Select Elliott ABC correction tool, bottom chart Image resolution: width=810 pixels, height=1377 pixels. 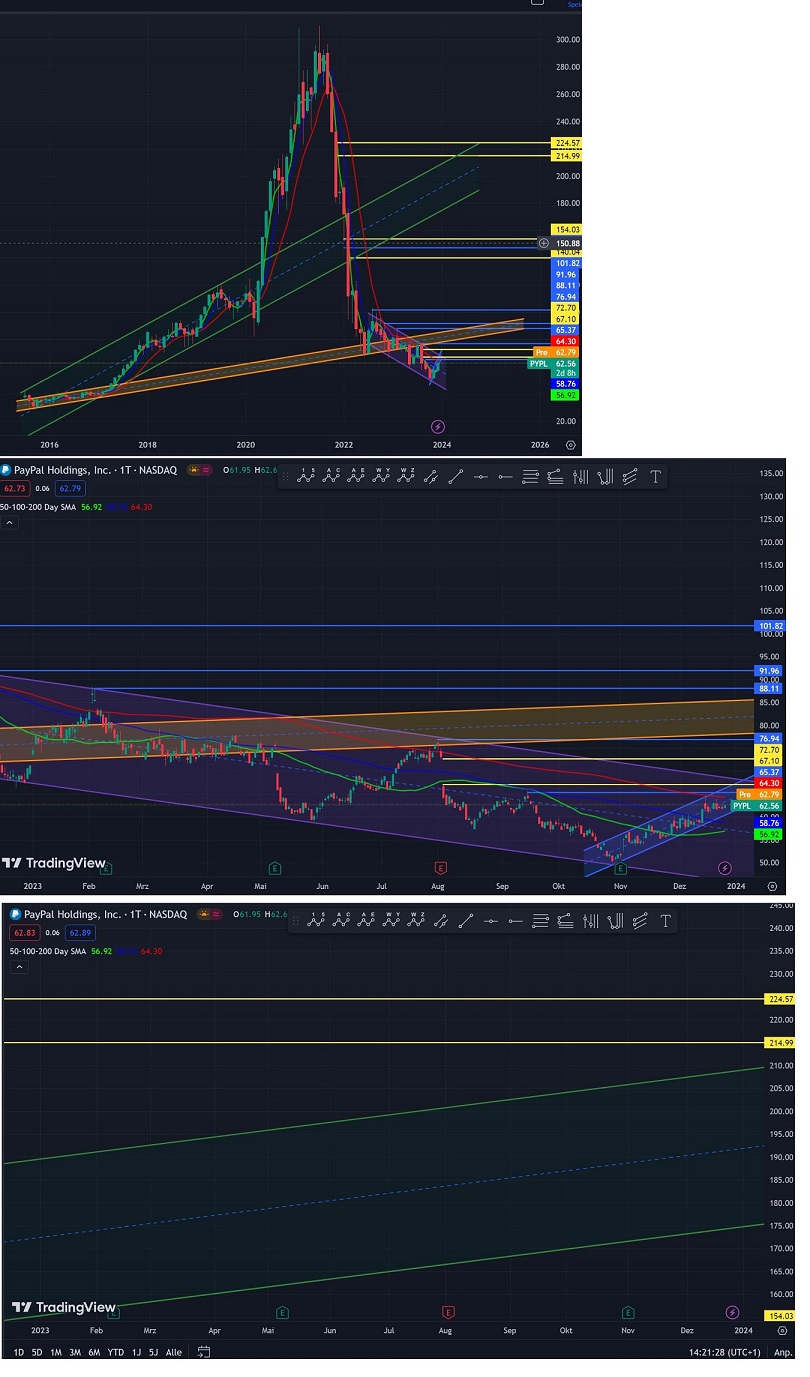[342, 921]
